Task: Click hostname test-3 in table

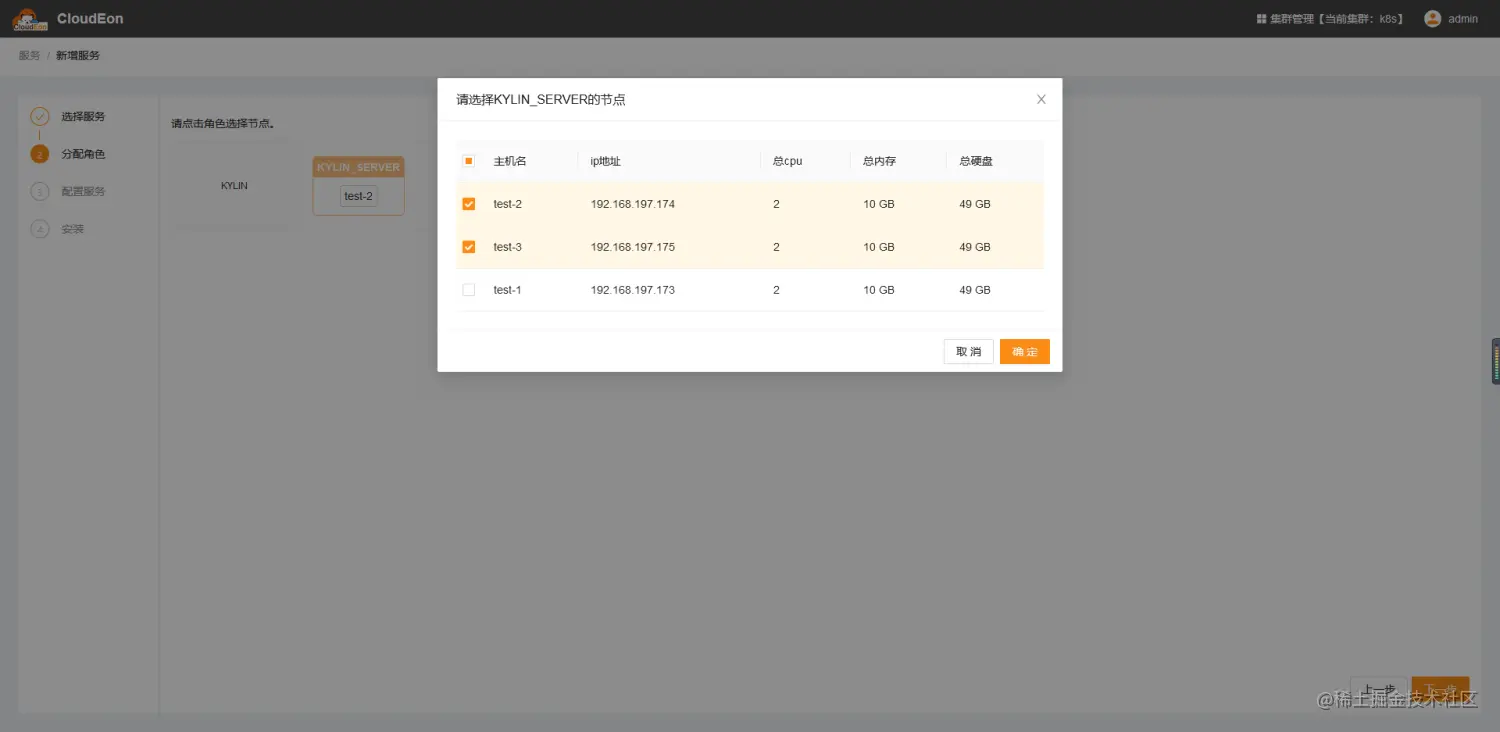Action: [x=508, y=247]
